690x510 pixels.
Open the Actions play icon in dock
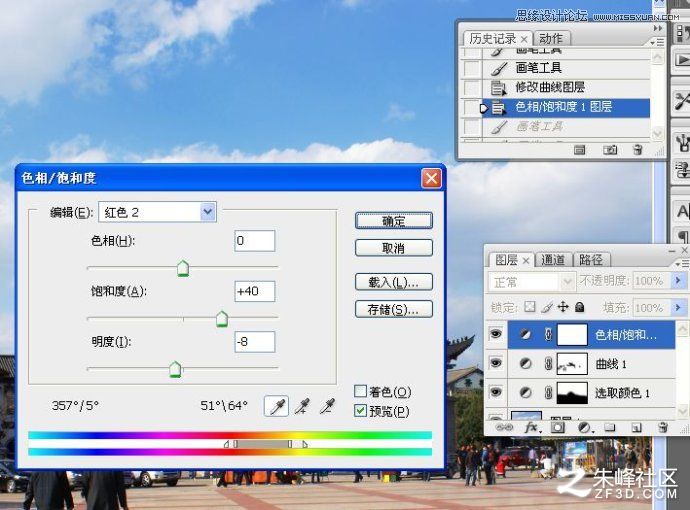coord(682,60)
